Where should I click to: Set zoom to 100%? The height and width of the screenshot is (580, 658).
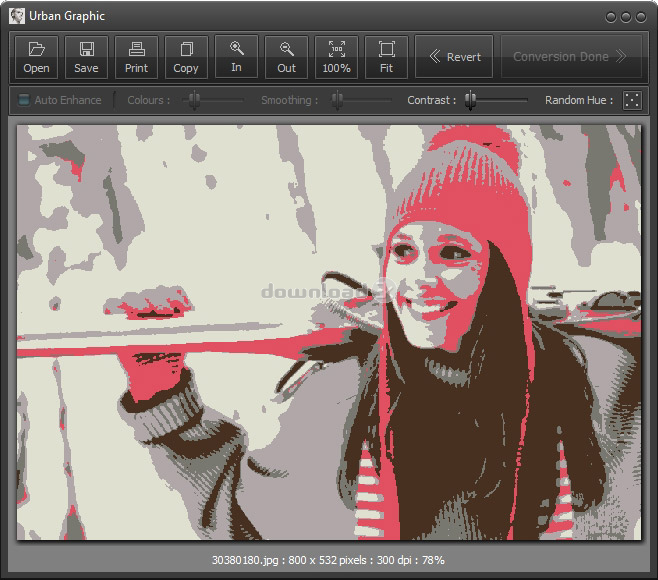[336, 57]
